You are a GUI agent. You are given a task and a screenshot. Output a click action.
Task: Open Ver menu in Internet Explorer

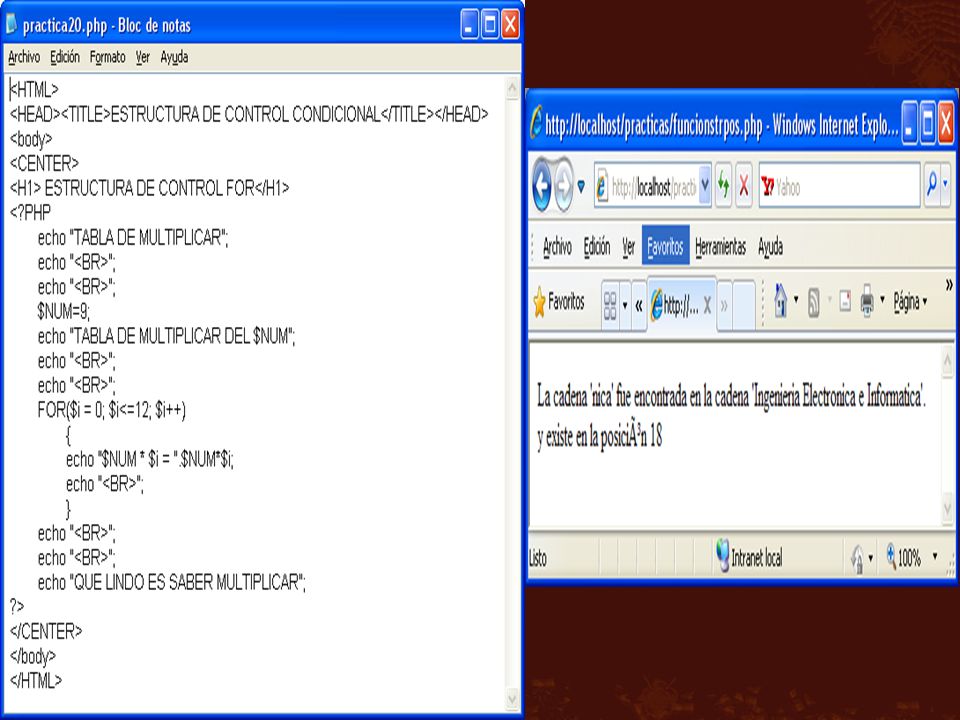point(629,247)
